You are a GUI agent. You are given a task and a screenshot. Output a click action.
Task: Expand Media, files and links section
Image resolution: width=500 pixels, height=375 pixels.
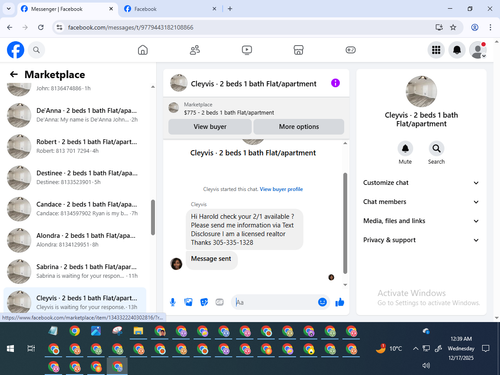[421, 221]
